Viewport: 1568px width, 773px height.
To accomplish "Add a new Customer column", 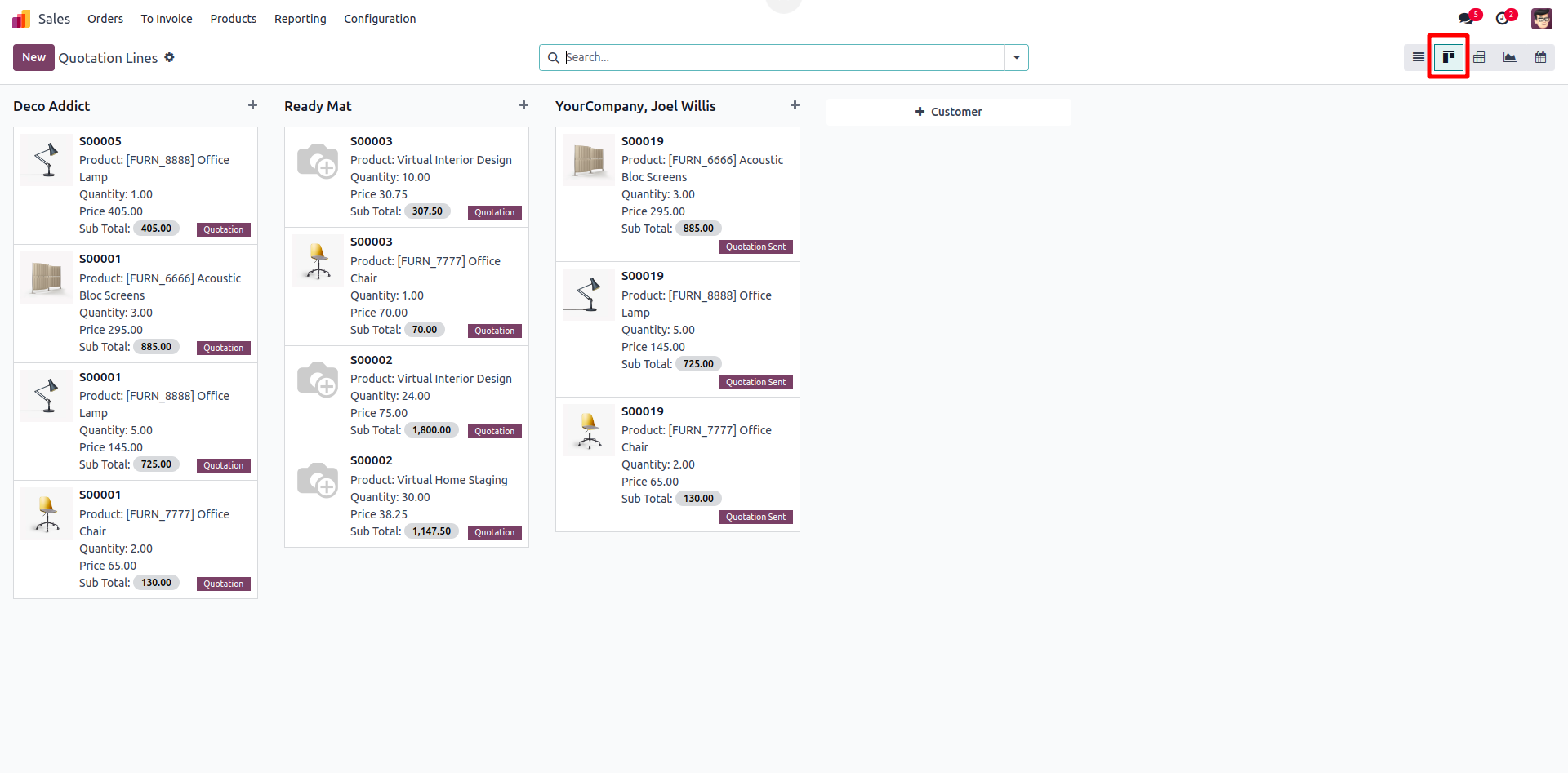I will (948, 112).
